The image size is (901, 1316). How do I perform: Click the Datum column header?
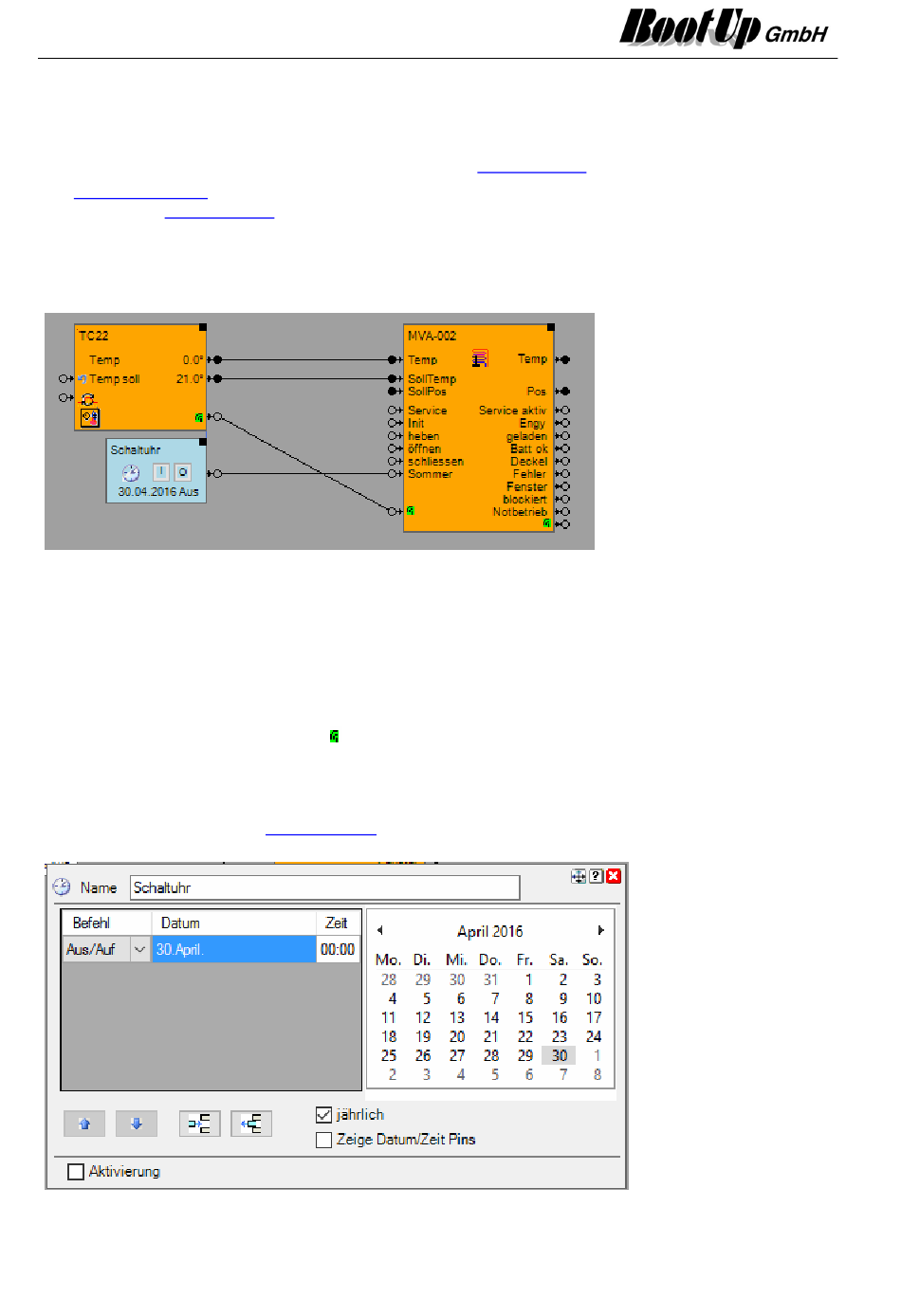[x=233, y=923]
